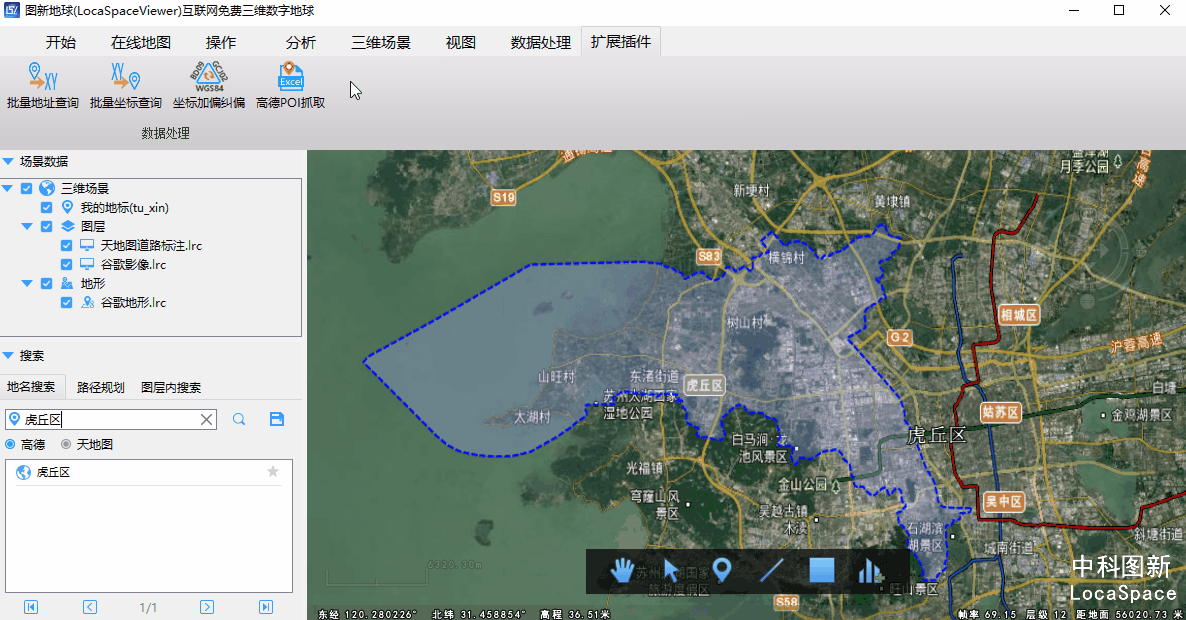Open the 批量地址查询 batch address query tool
1186x620 pixels.
coord(43,85)
